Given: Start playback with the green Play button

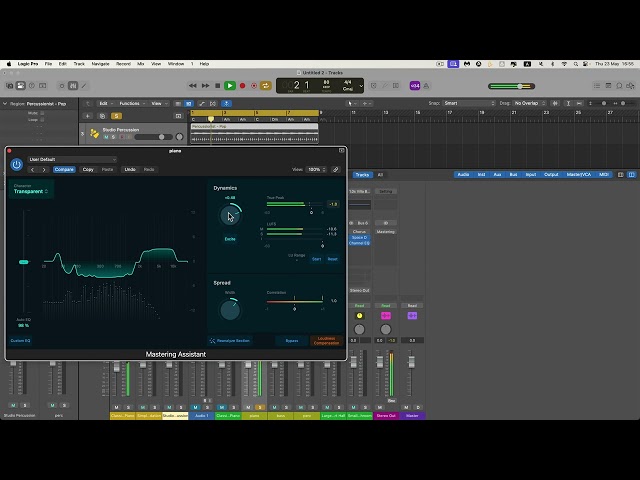Looking at the screenshot, I should coord(230,86).
